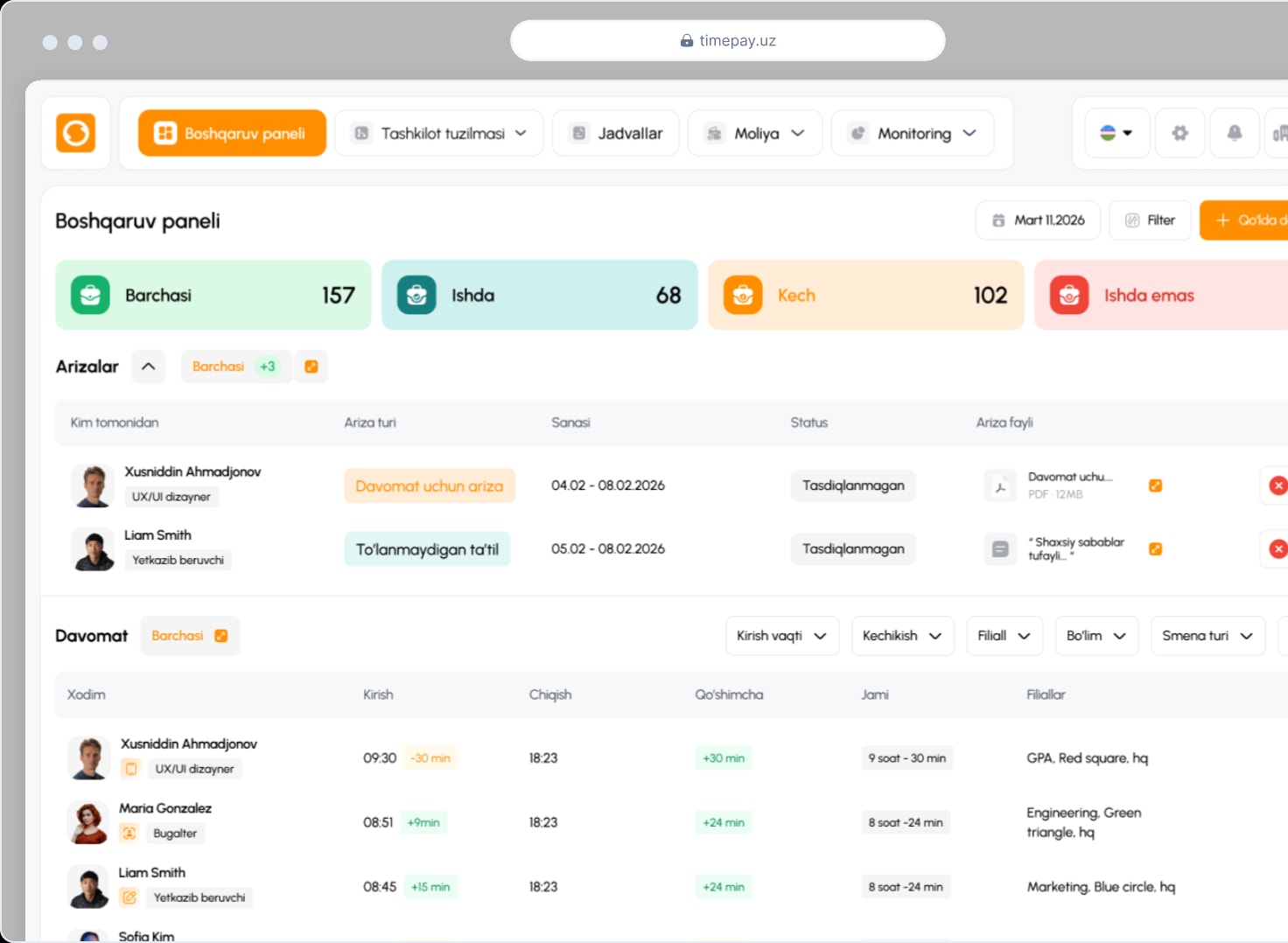
Task: Click the timepay.uz address bar
Action: [x=728, y=40]
